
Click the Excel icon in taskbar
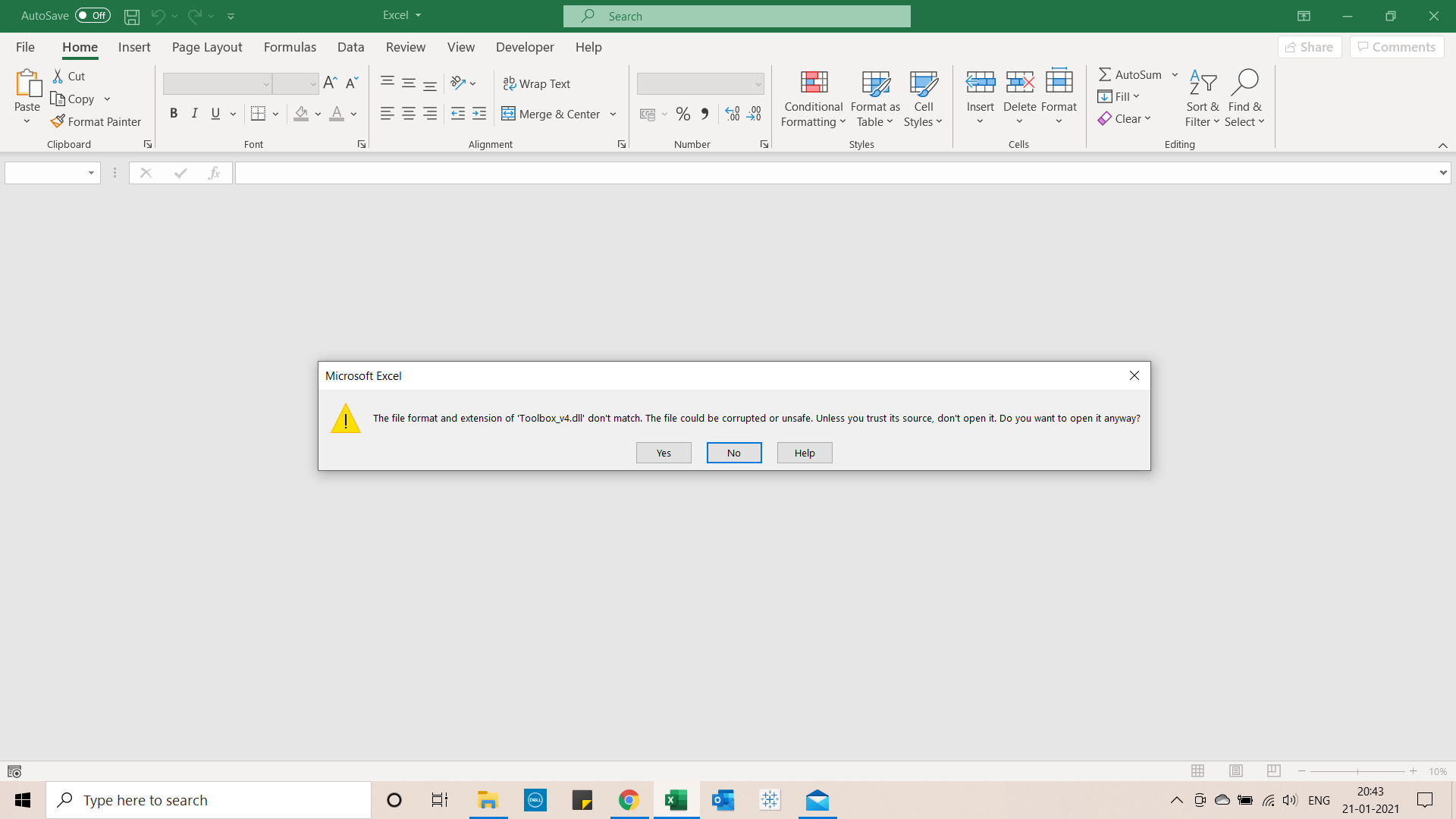(x=676, y=800)
